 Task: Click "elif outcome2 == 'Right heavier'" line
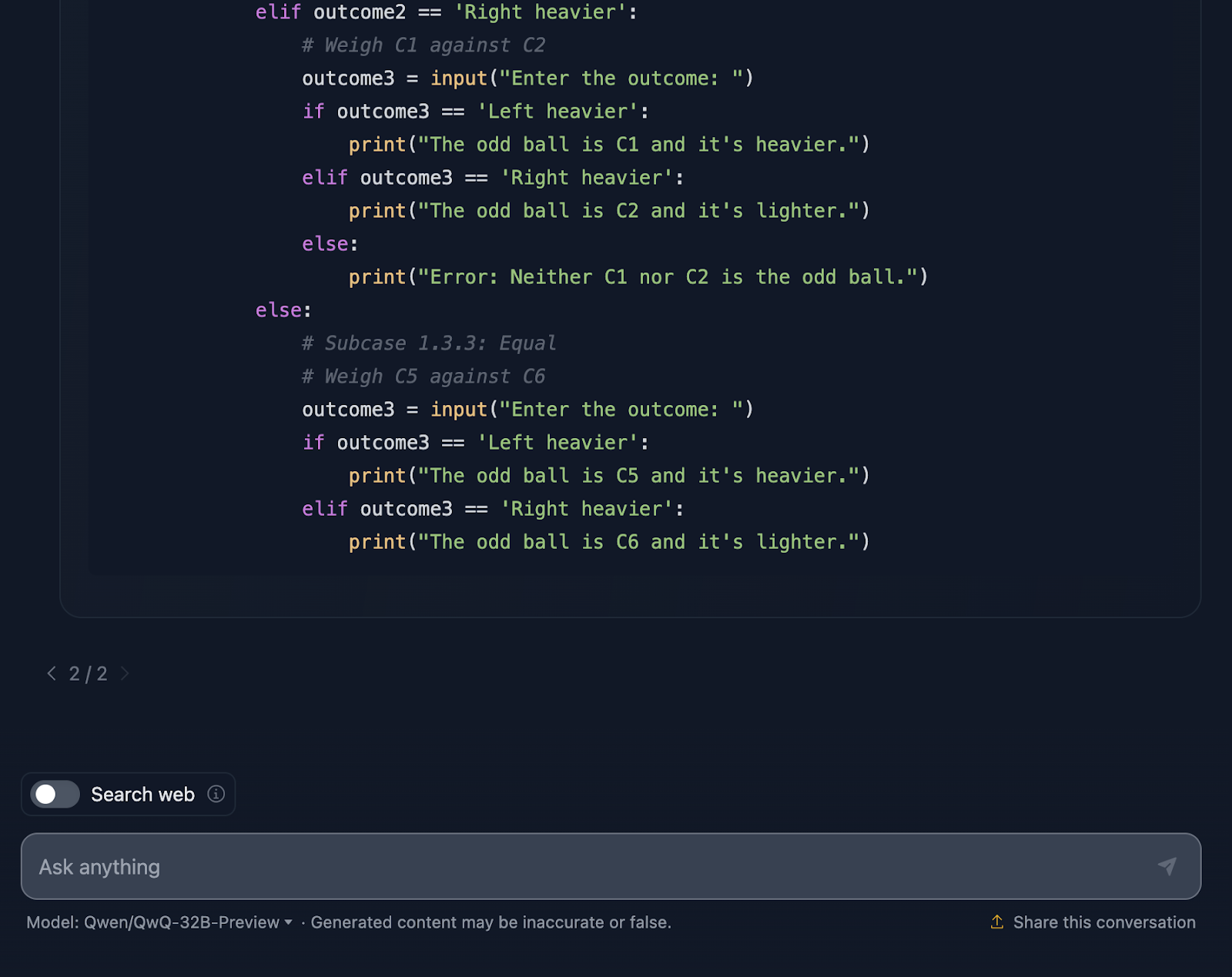(x=447, y=12)
